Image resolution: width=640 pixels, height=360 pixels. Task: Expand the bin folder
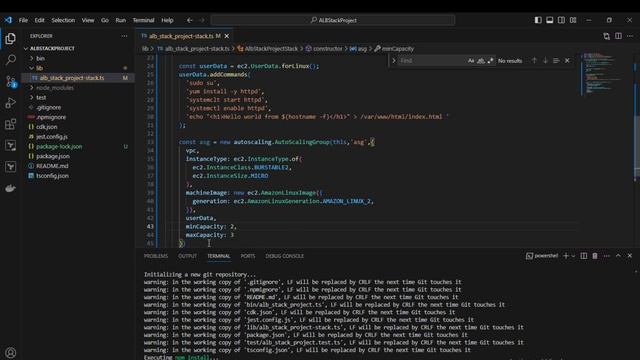pyautogui.click(x=40, y=58)
